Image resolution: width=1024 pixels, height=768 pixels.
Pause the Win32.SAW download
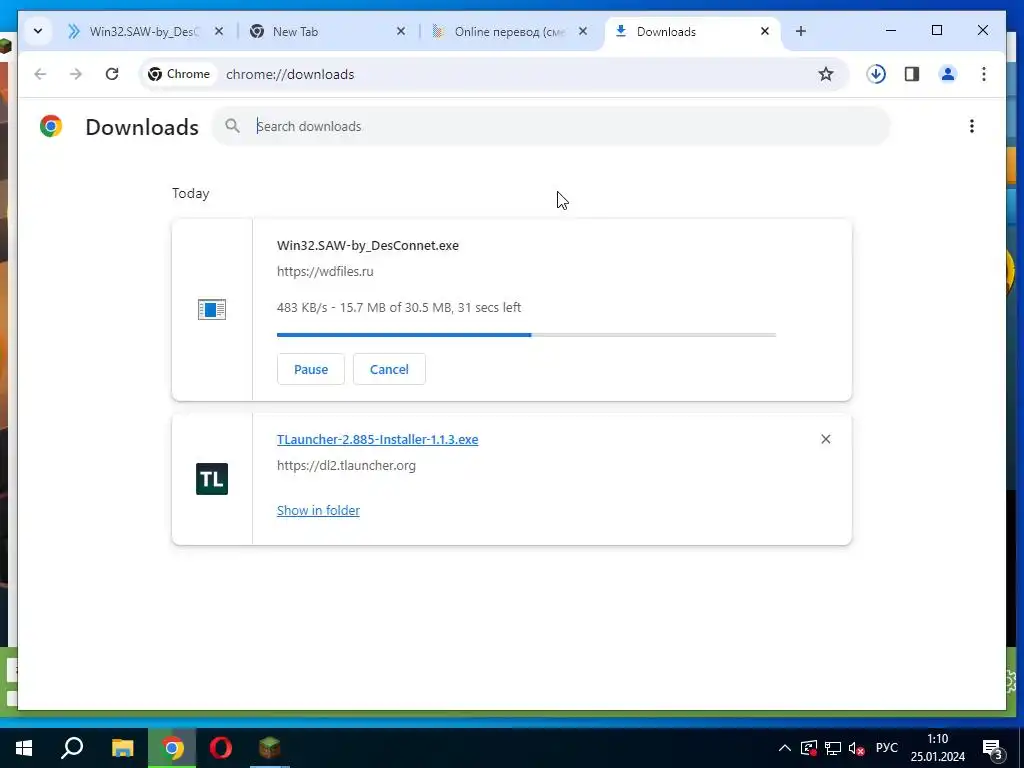(x=311, y=369)
